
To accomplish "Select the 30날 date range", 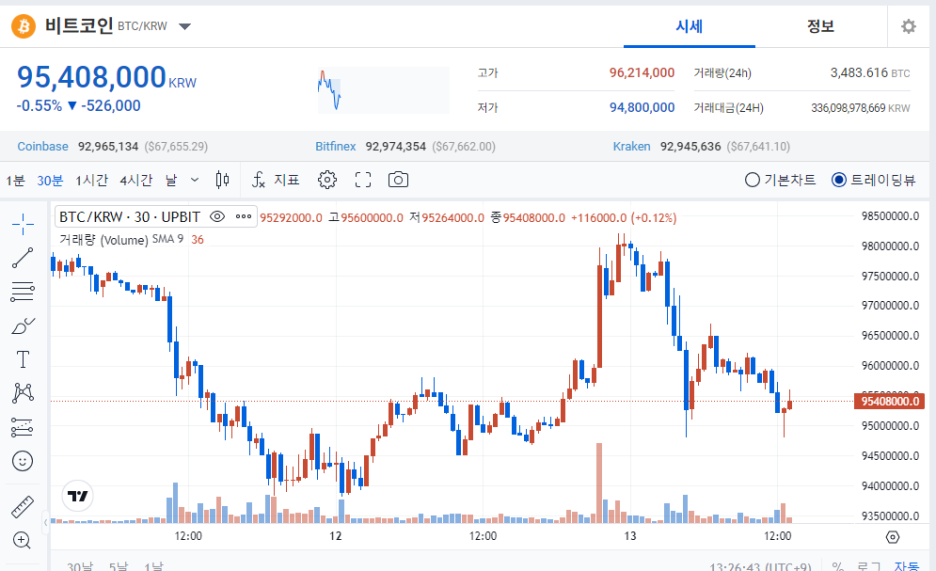I will click(79, 566).
